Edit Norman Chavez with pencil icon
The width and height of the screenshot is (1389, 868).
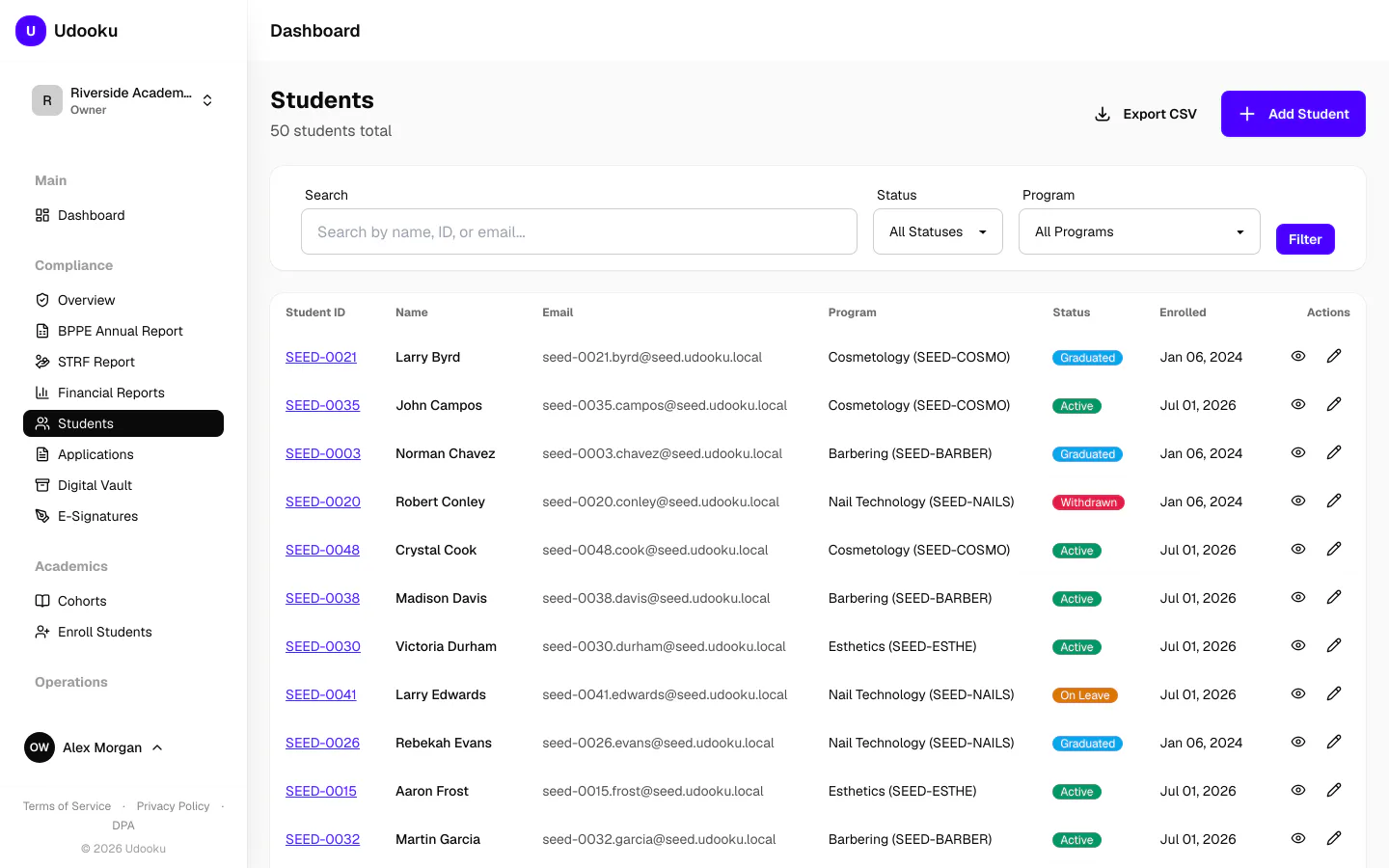click(1334, 452)
